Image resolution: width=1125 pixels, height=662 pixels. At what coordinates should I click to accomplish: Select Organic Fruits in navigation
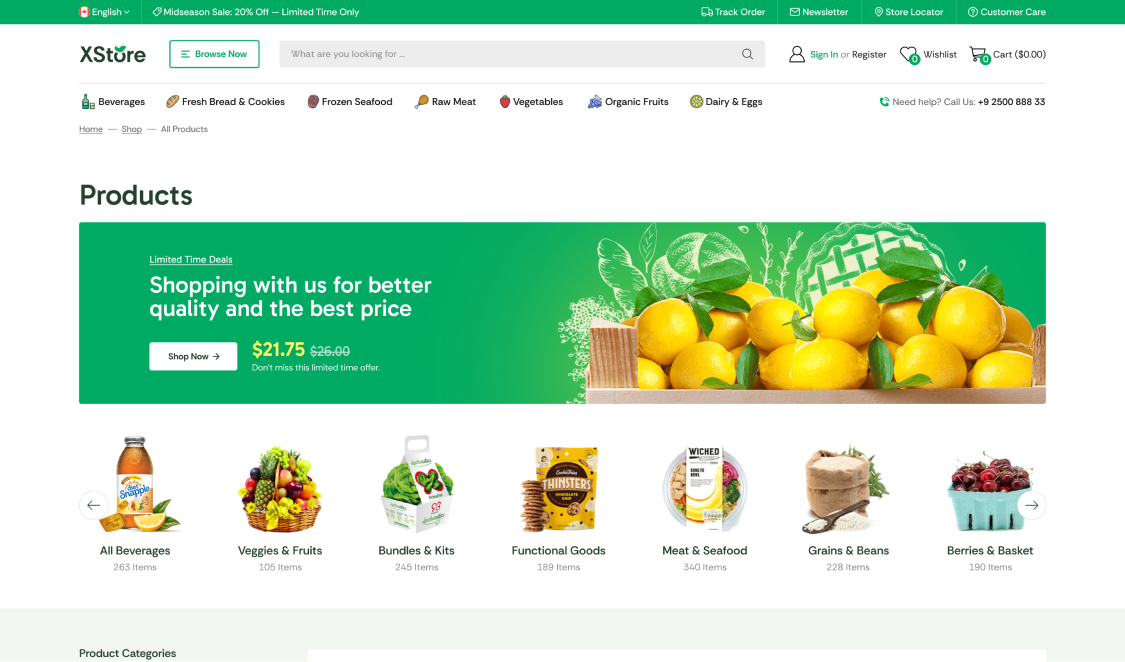628,102
